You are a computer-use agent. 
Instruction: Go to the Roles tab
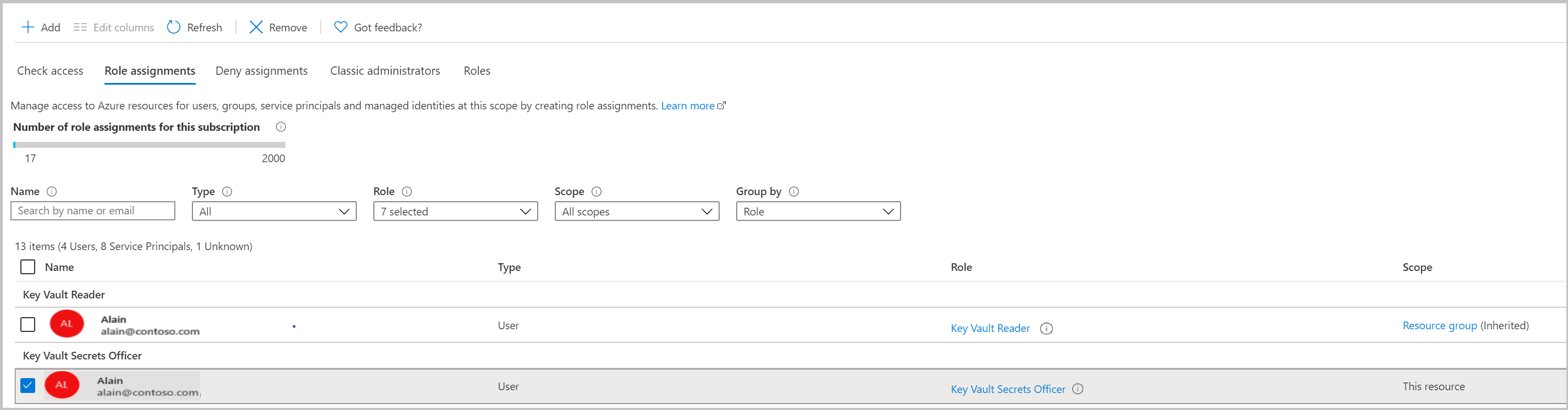[x=477, y=70]
